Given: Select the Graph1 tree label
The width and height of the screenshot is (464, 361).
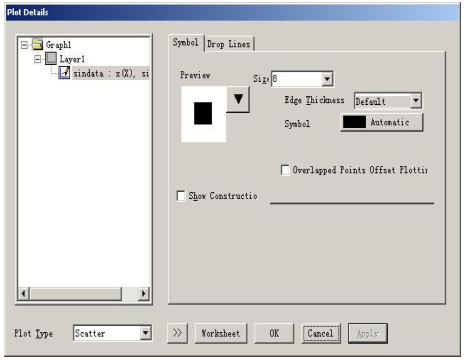Looking at the screenshot, I should [58, 45].
